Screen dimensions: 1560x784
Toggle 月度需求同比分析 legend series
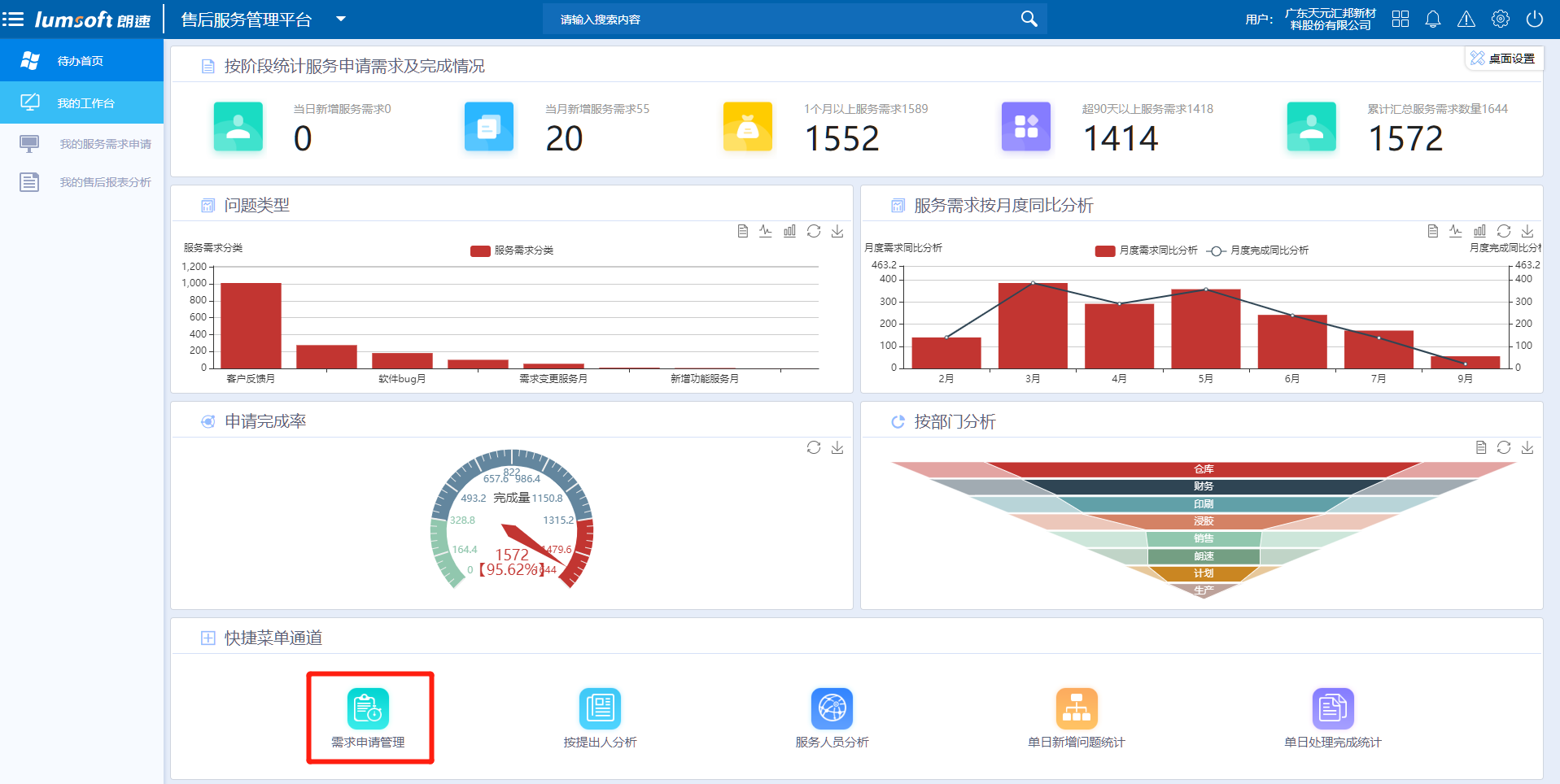tap(1146, 250)
